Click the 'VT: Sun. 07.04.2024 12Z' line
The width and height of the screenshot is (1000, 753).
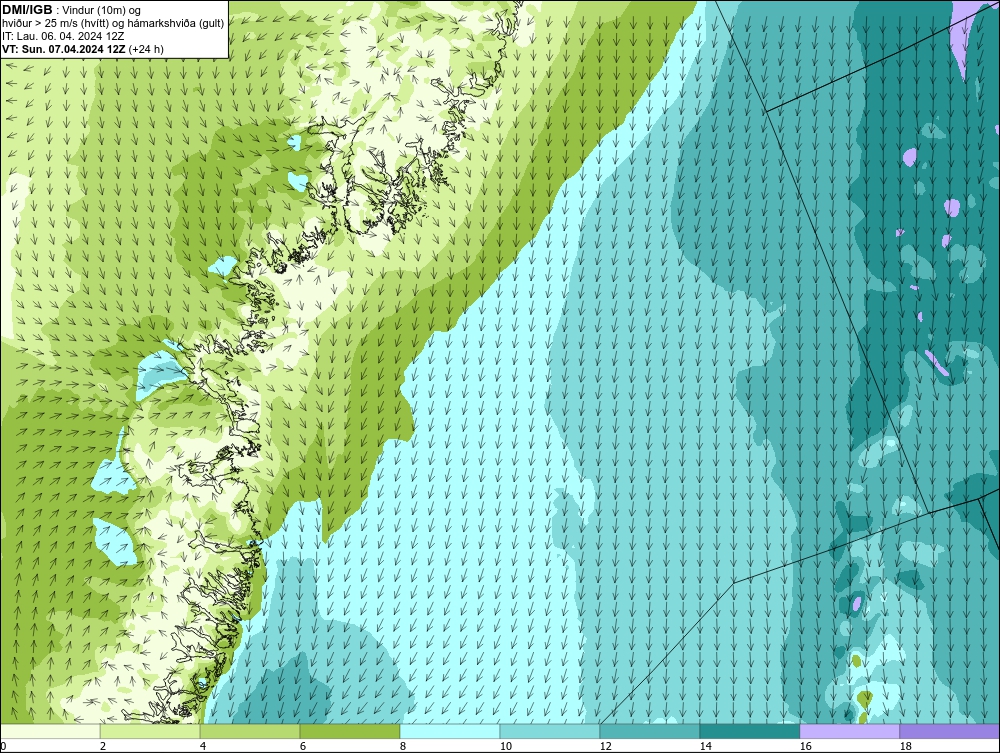tap(64, 49)
